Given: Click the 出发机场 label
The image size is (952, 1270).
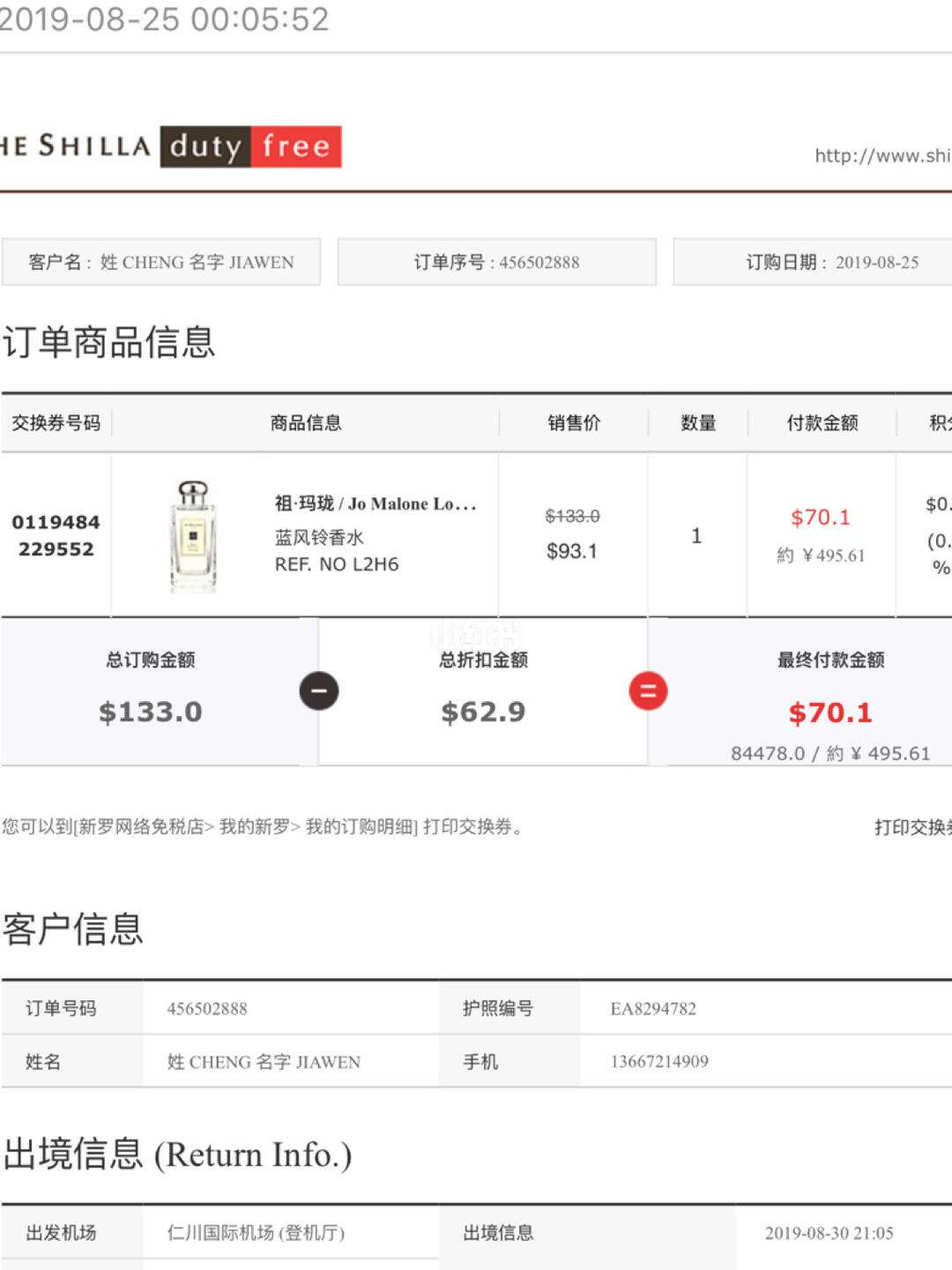Looking at the screenshot, I should pos(61,1233).
